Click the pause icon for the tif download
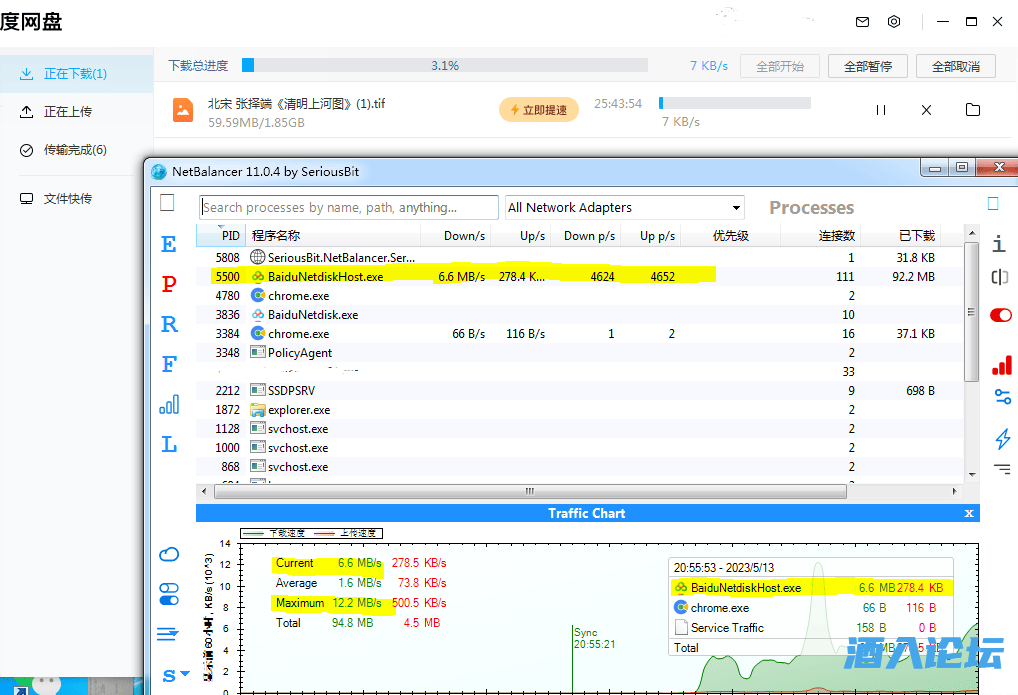The height and width of the screenshot is (695, 1018). 881,110
